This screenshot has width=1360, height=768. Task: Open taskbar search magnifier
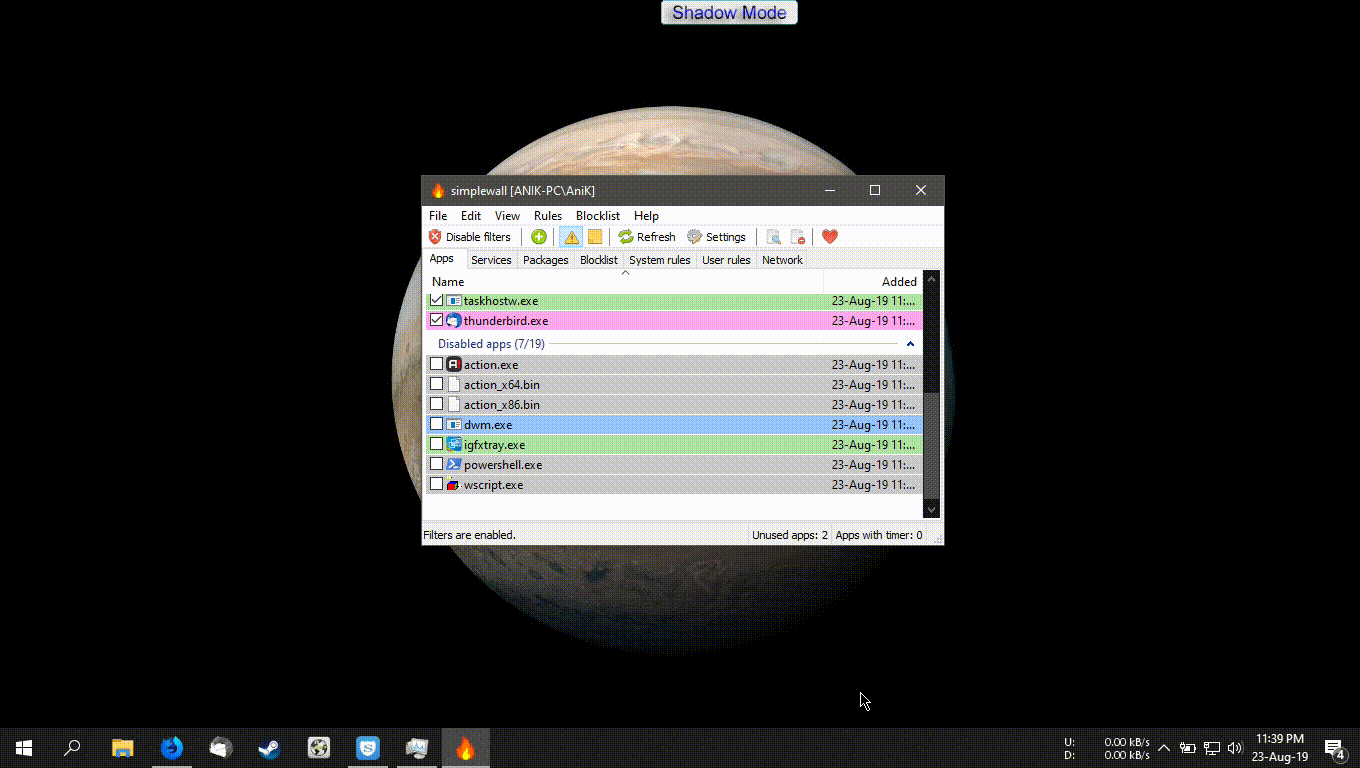72,748
